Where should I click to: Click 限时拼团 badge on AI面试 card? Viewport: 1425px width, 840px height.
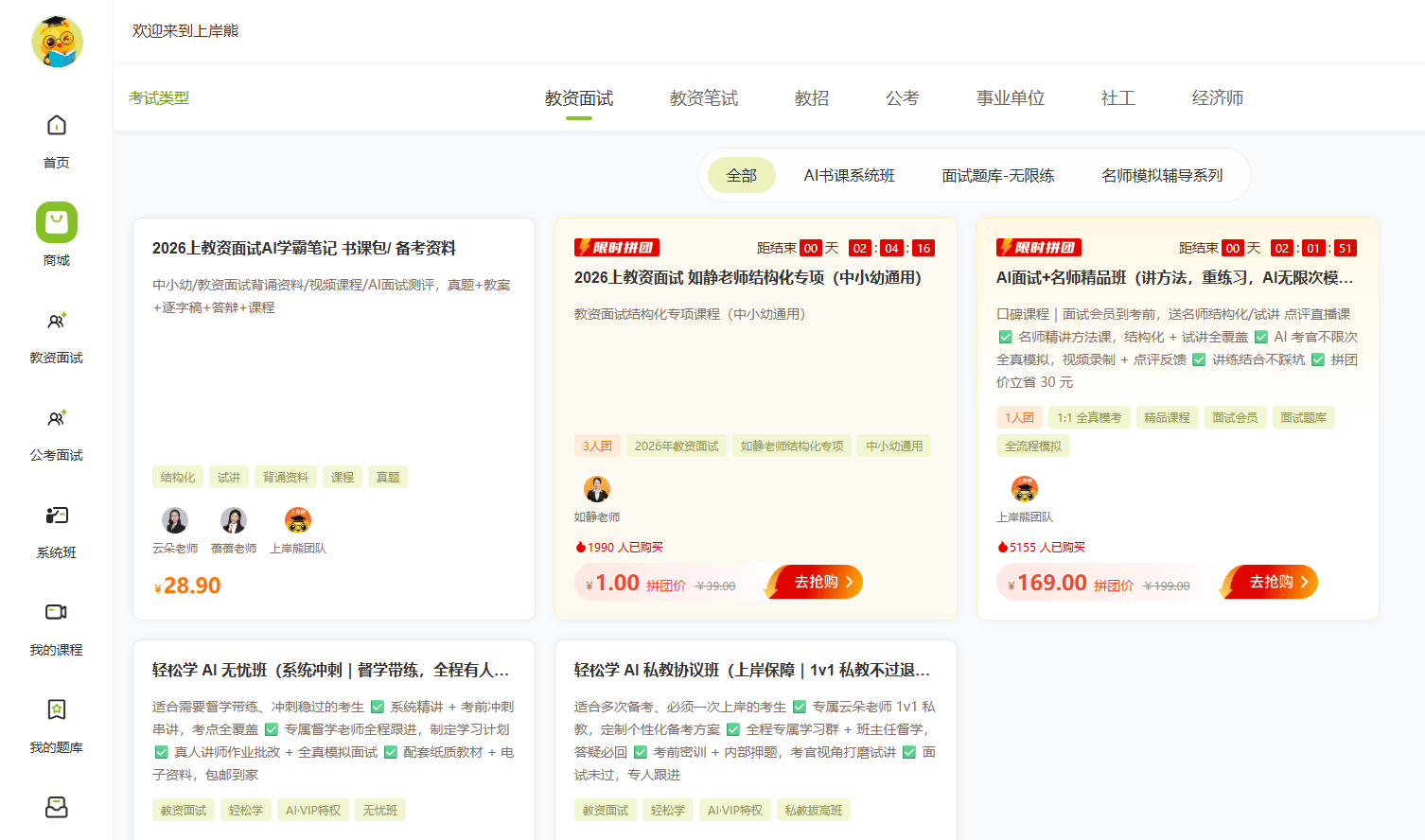tap(1039, 248)
